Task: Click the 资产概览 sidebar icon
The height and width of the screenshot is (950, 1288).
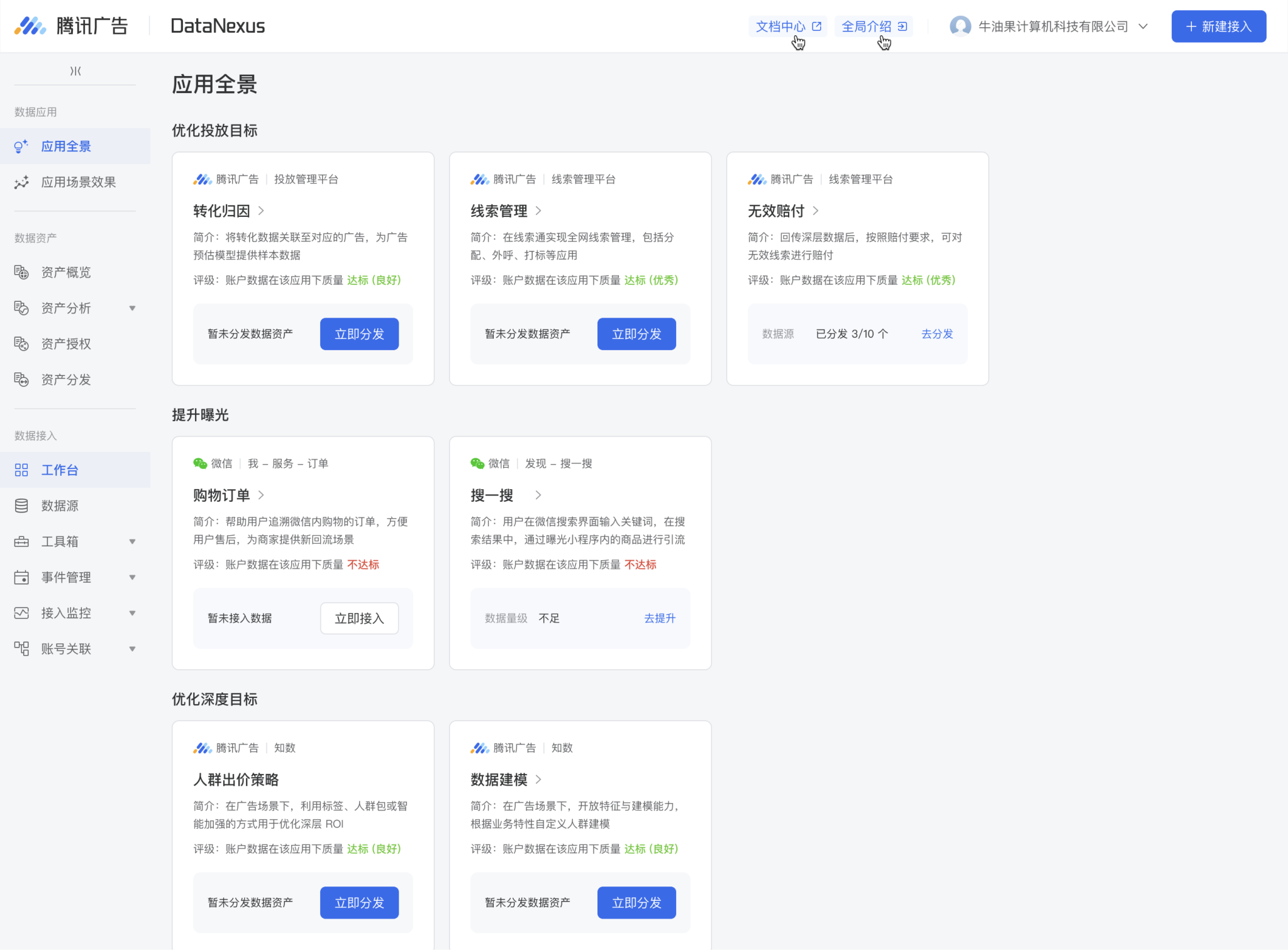Action: [x=21, y=272]
